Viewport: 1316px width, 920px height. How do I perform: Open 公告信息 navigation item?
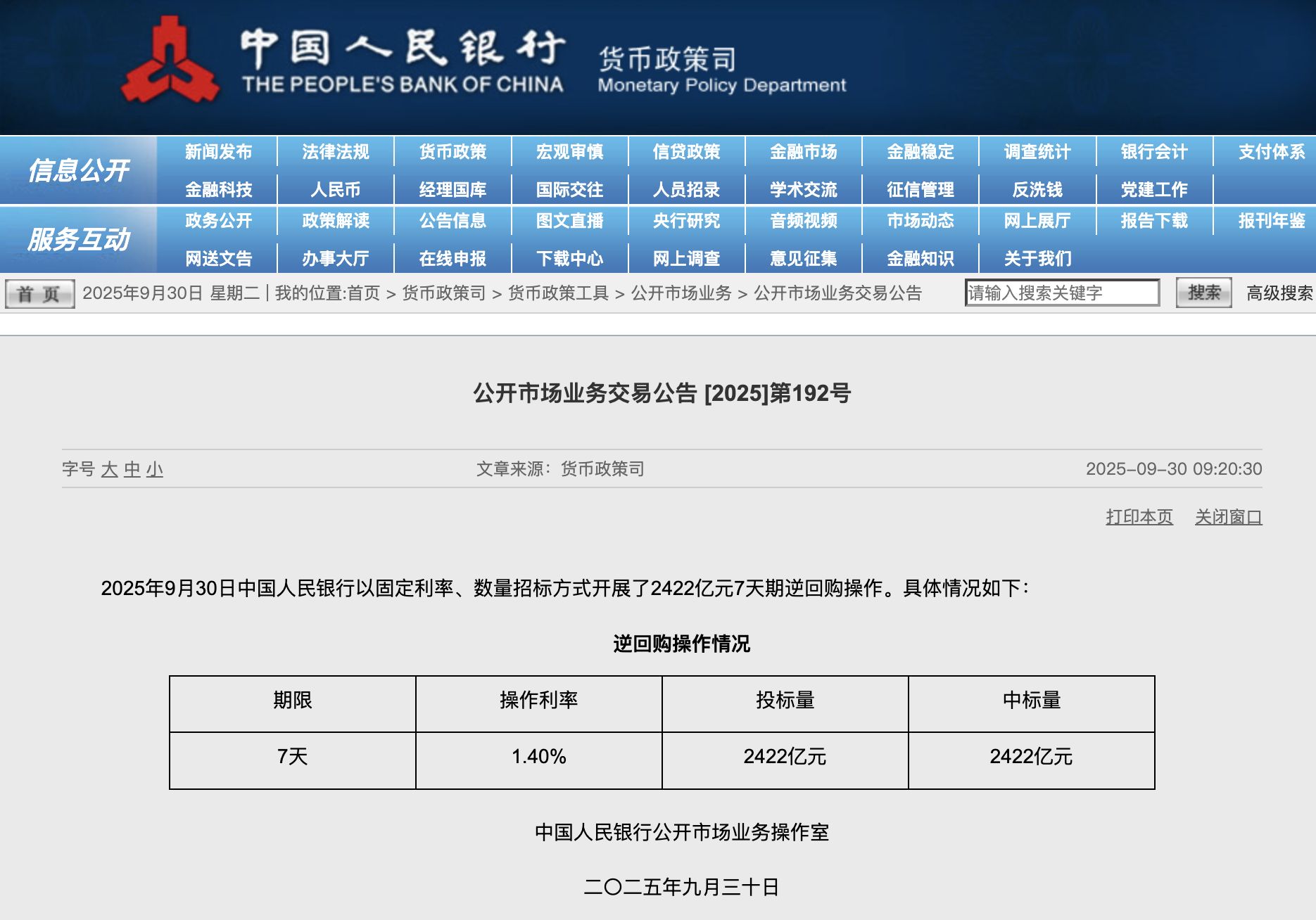coord(453,221)
